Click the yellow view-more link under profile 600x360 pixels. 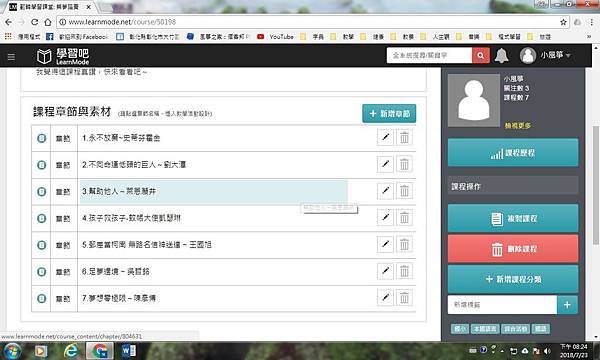coord(517,125)
